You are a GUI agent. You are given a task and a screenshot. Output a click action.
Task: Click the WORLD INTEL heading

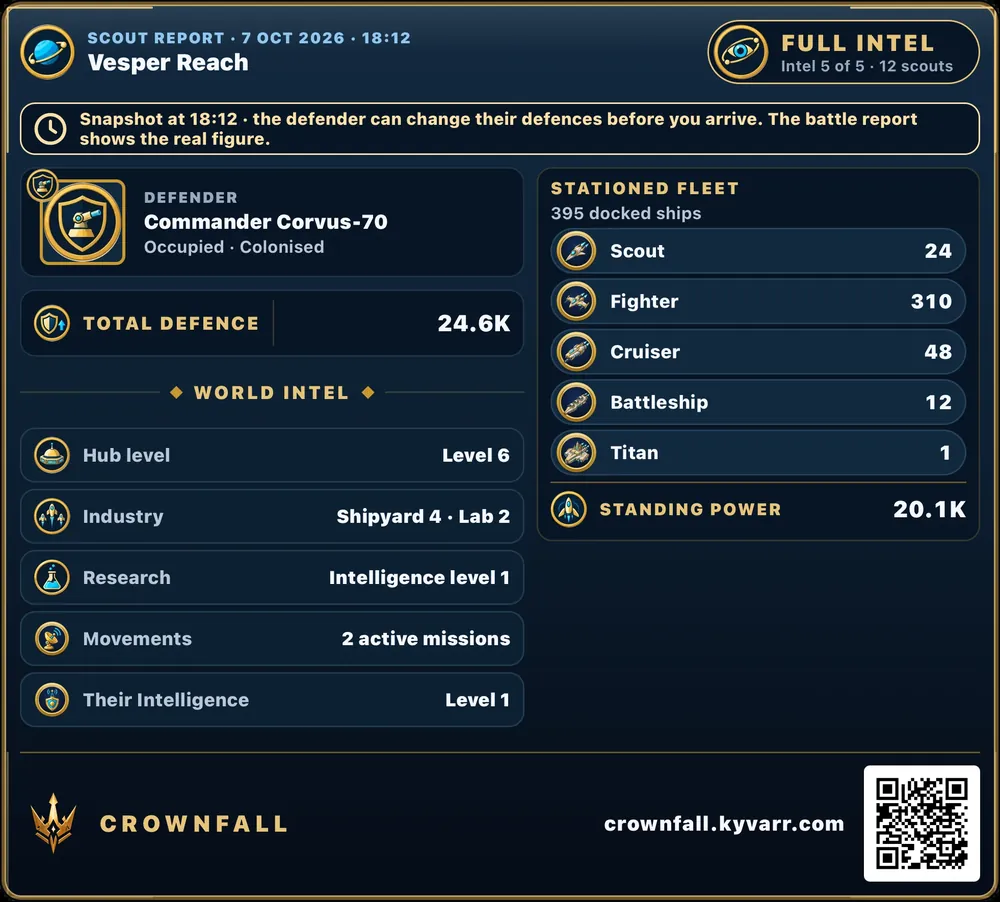point(271,392)
